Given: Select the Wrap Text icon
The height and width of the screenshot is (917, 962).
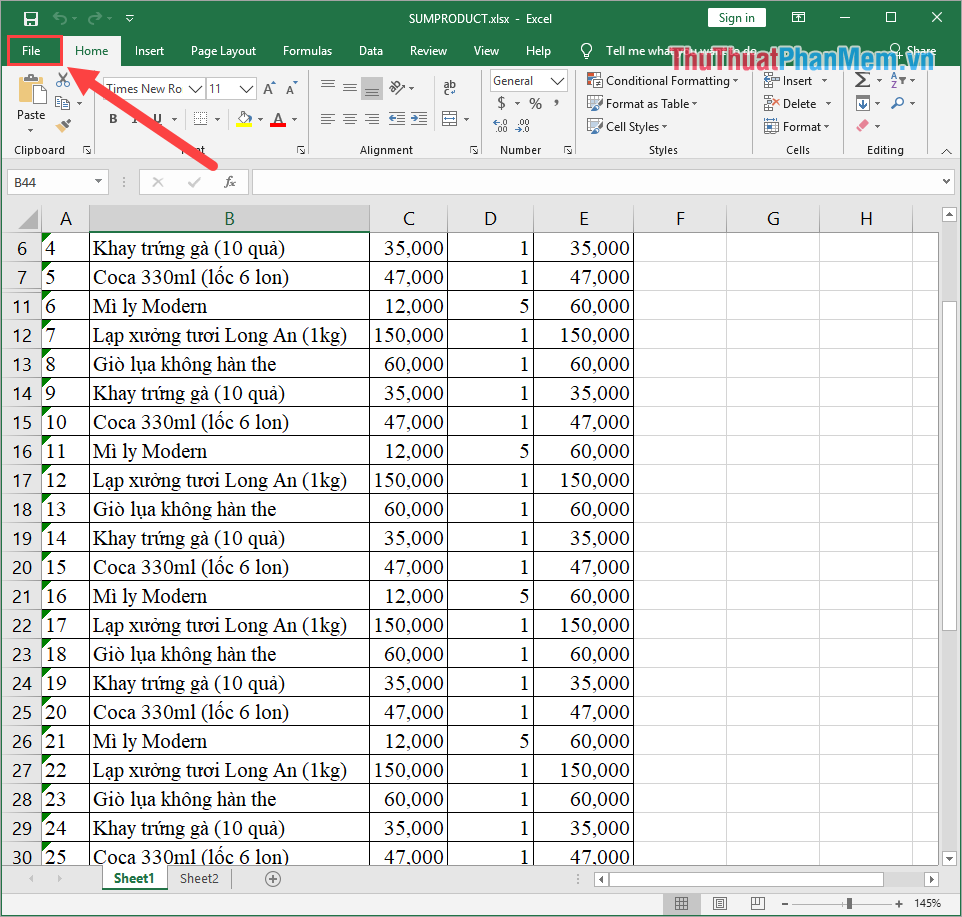Looking at the screenshot, I should click(450, 88).
